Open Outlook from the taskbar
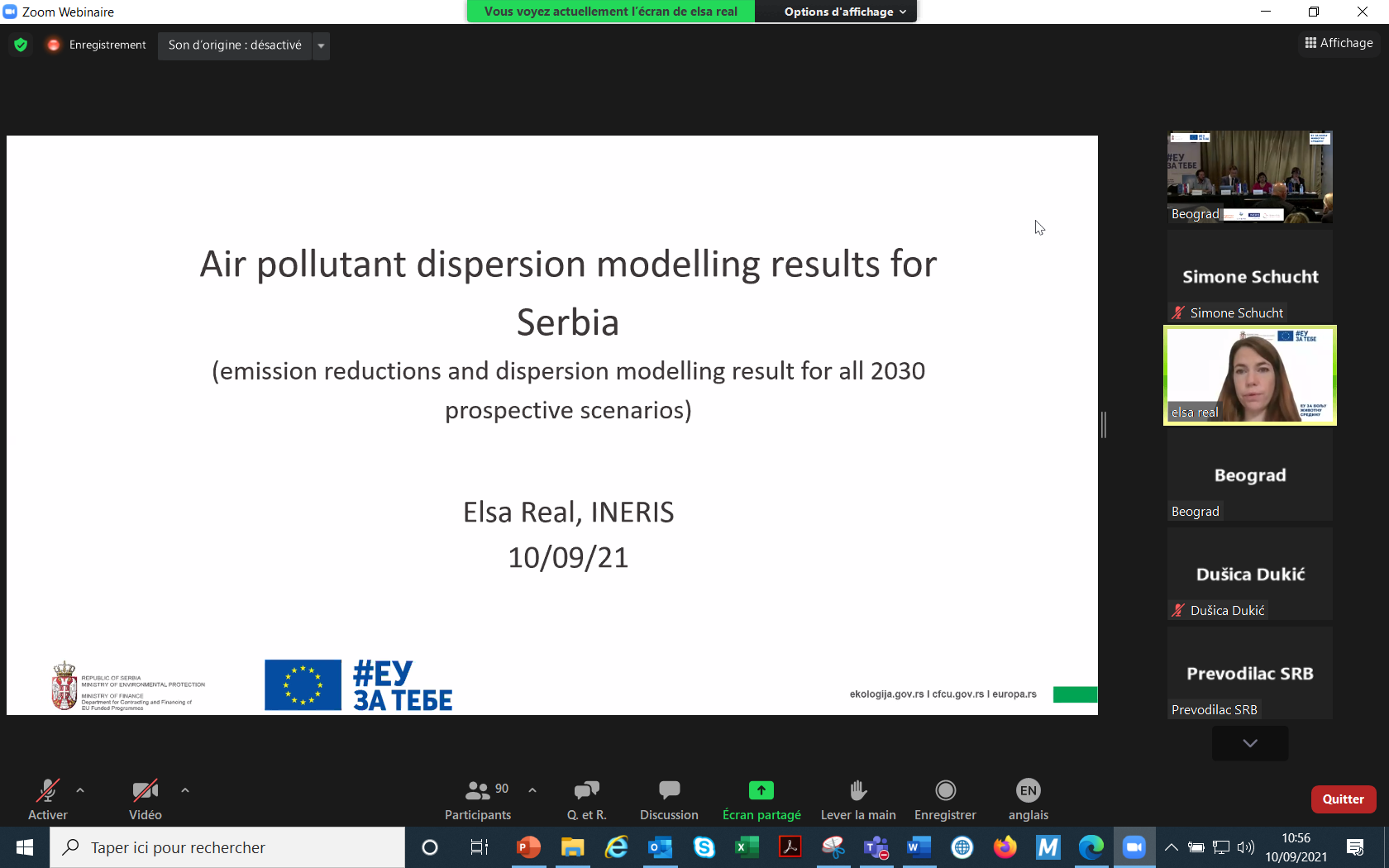Image resolution: width=1389 pixels, height=868 pixels. pyautogui.click(x=661, y=847)
